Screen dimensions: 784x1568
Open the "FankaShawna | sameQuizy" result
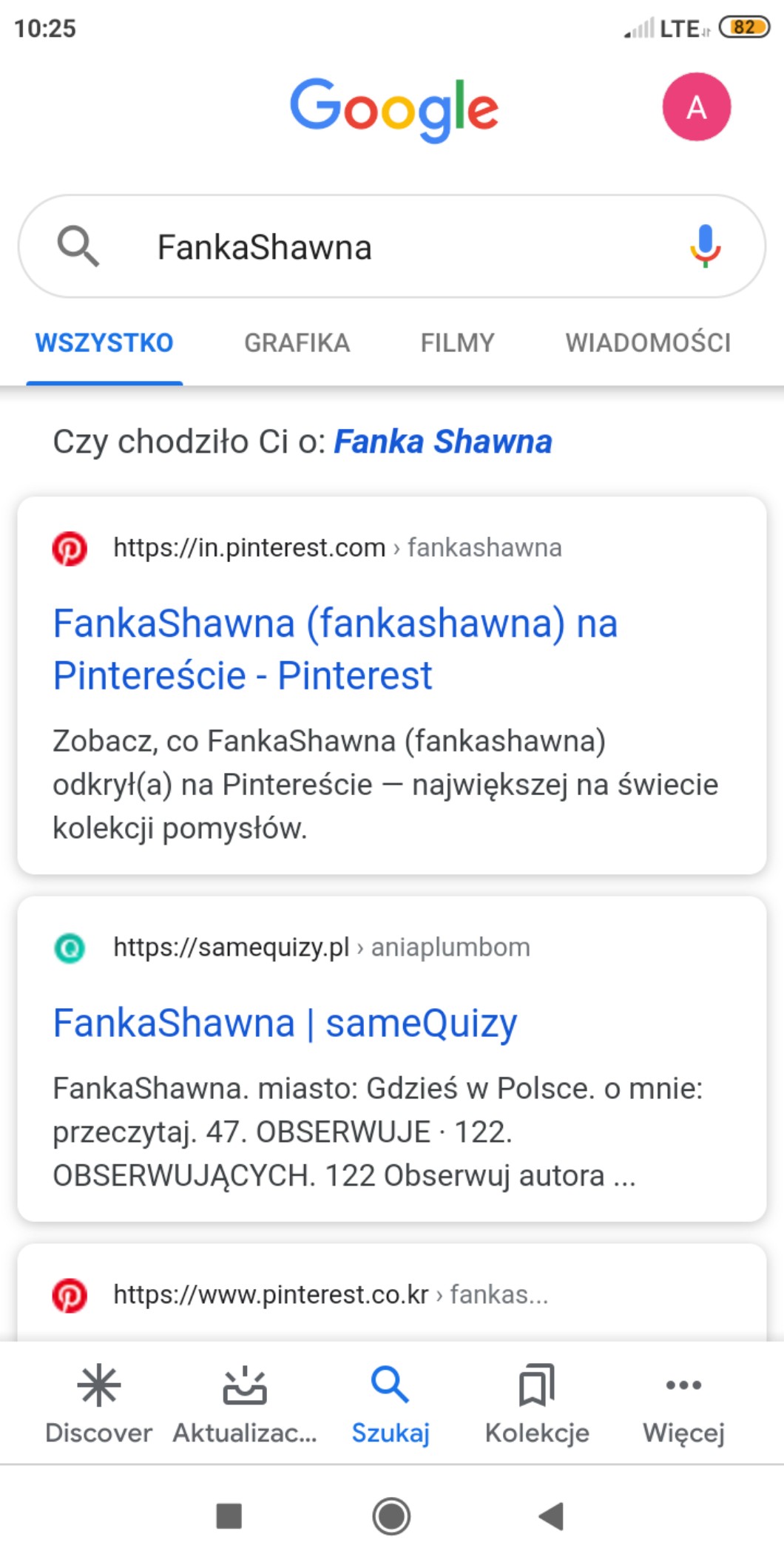tap(285, 1024)
